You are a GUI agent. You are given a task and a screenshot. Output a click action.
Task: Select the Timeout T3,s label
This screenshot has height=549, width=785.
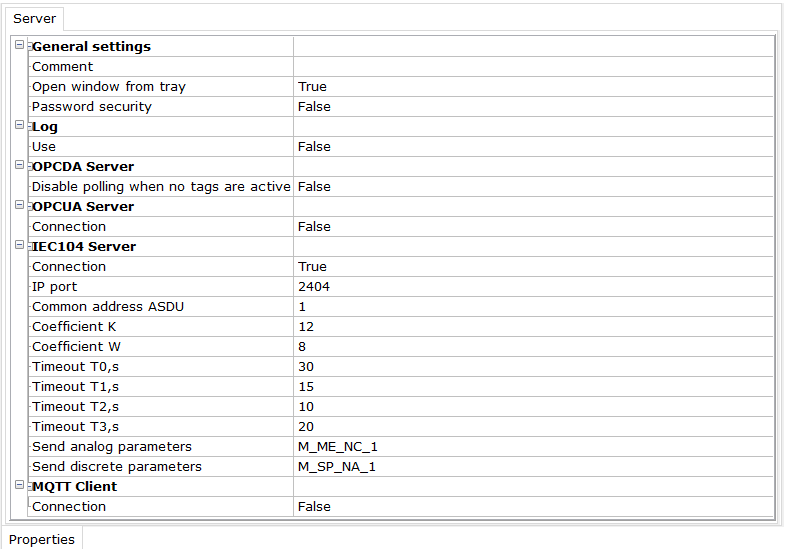[x=76, y=427]
